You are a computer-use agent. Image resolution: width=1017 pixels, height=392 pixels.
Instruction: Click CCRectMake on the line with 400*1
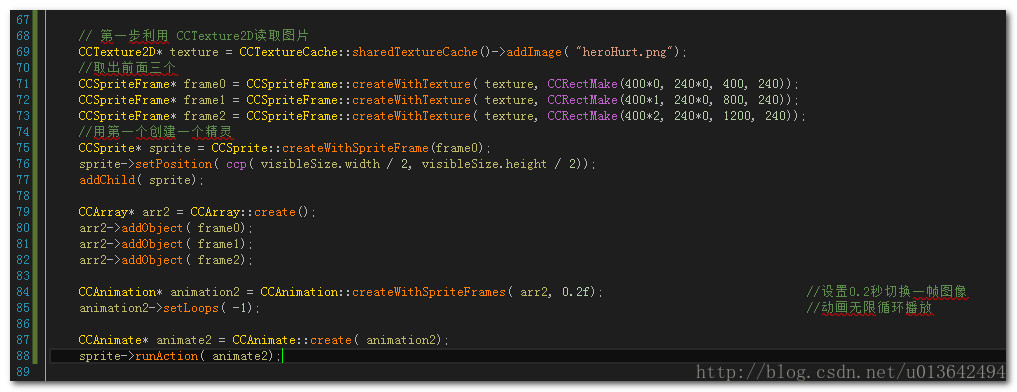pos(582,100)
